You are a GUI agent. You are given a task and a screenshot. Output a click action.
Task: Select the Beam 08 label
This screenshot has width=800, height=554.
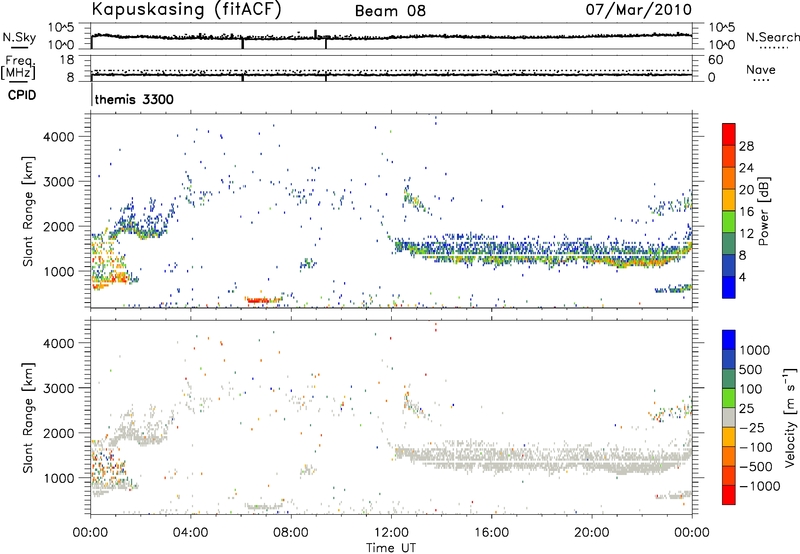coord(390,11)
